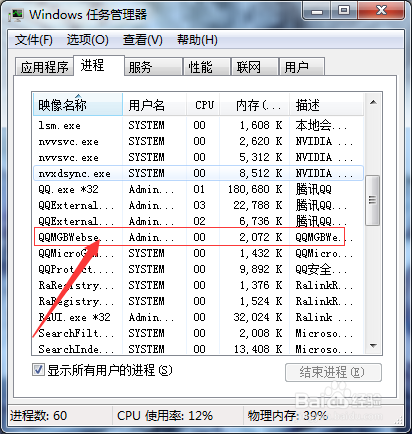This screenshot has width=412, height=434.
Task: Click the 32,024 K memory cell
Action: pos(258,317)
